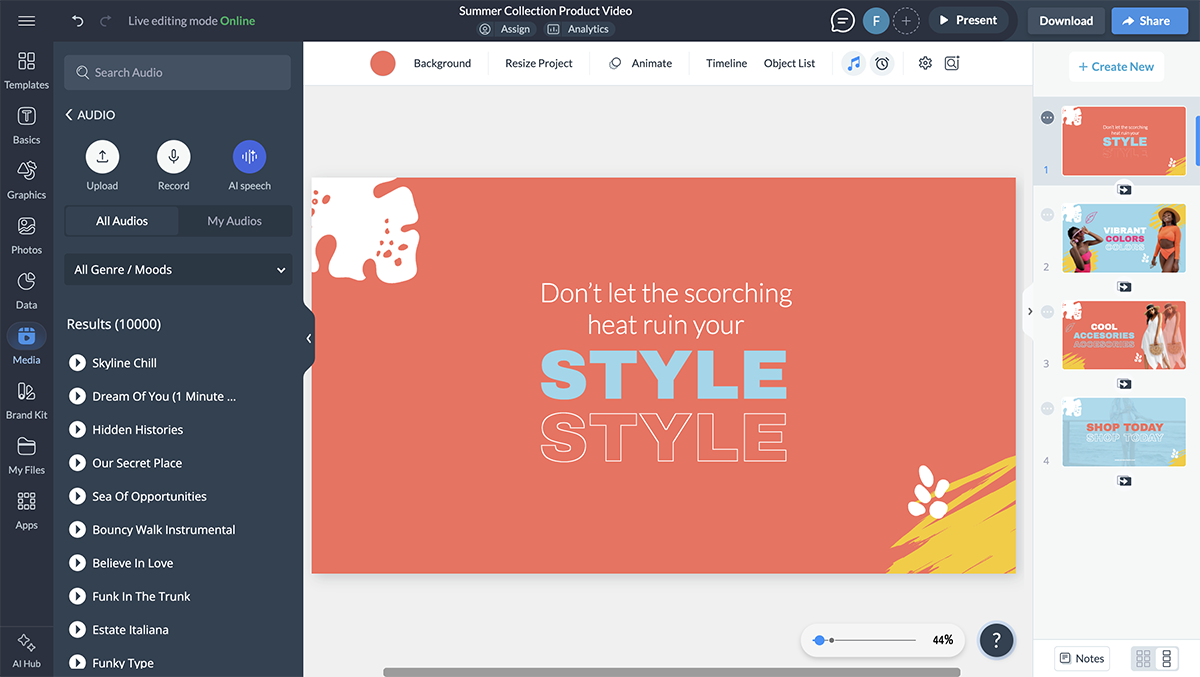
Task: Open the Apps panel
Action: coord(27,510)
